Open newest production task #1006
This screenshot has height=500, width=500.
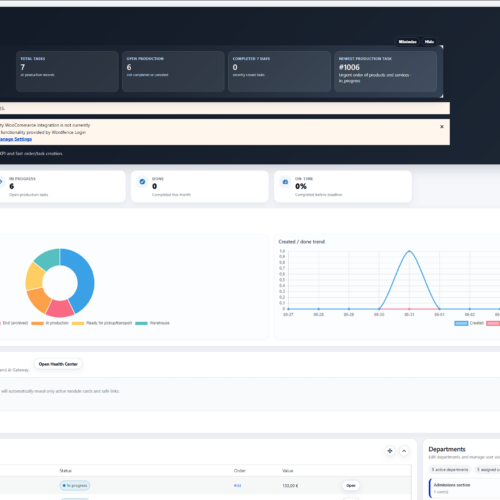click(x=385, y=71)
